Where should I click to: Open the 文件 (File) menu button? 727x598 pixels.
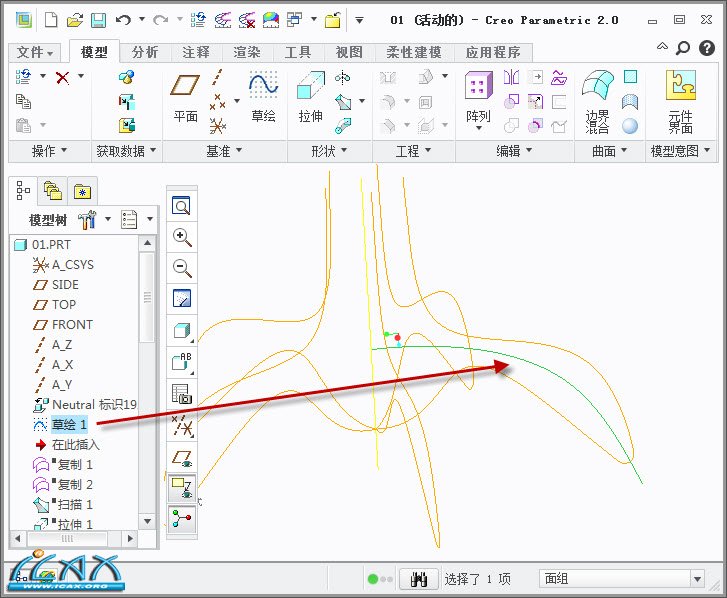[36, 52]
